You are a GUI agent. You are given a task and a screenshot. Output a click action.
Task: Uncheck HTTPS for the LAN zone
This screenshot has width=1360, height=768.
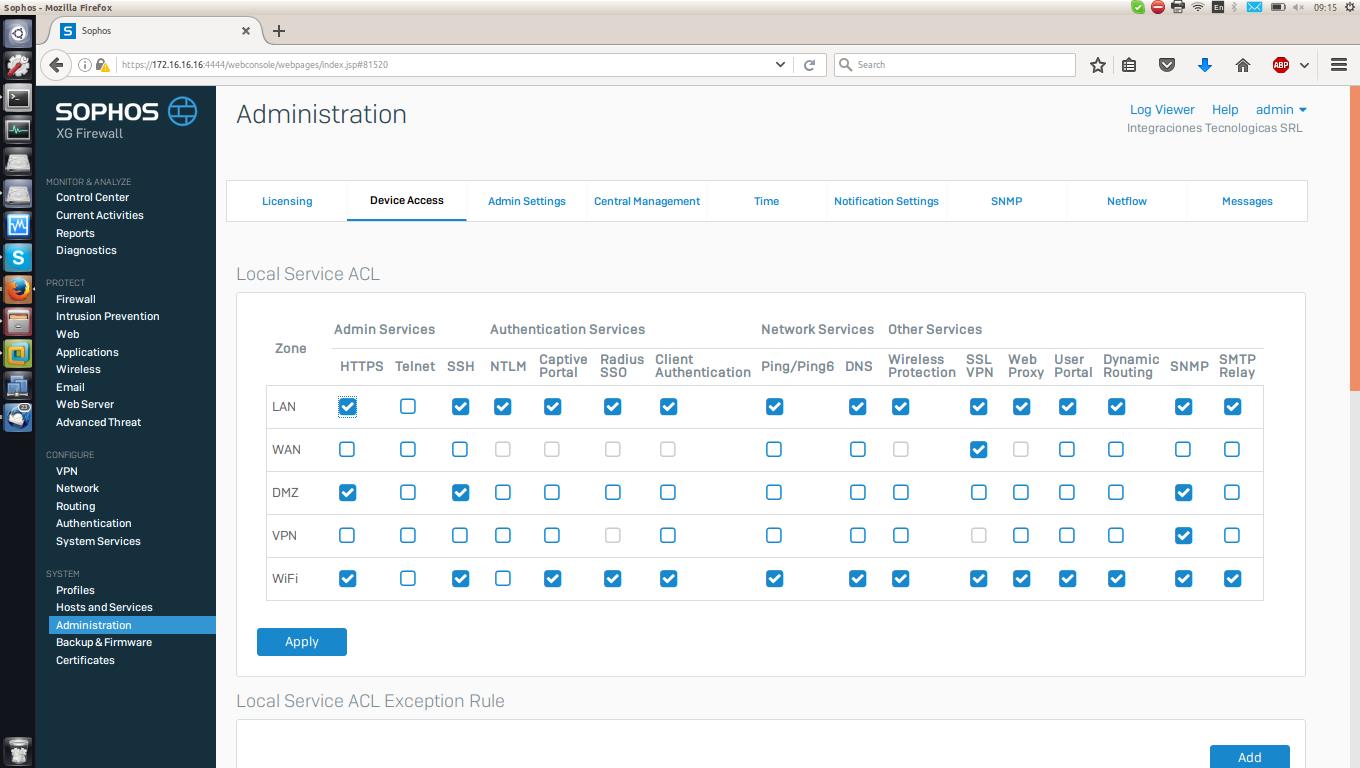[347, 406]
